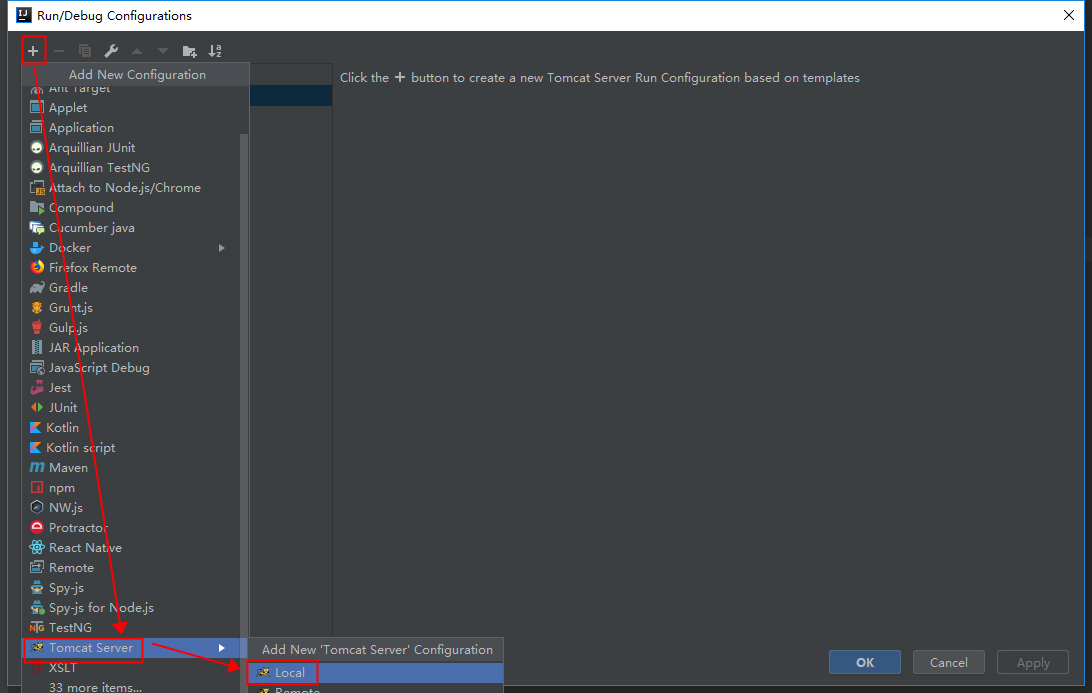Select Application configuration type
The height and width of the screenshot is (693, 1092).
[x=131, y=127]
